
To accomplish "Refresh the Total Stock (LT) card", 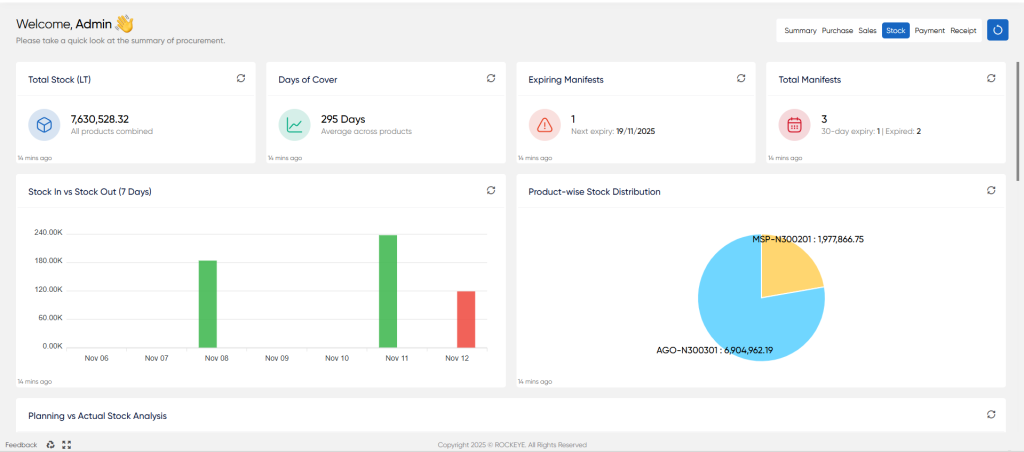I will point(241,78).
